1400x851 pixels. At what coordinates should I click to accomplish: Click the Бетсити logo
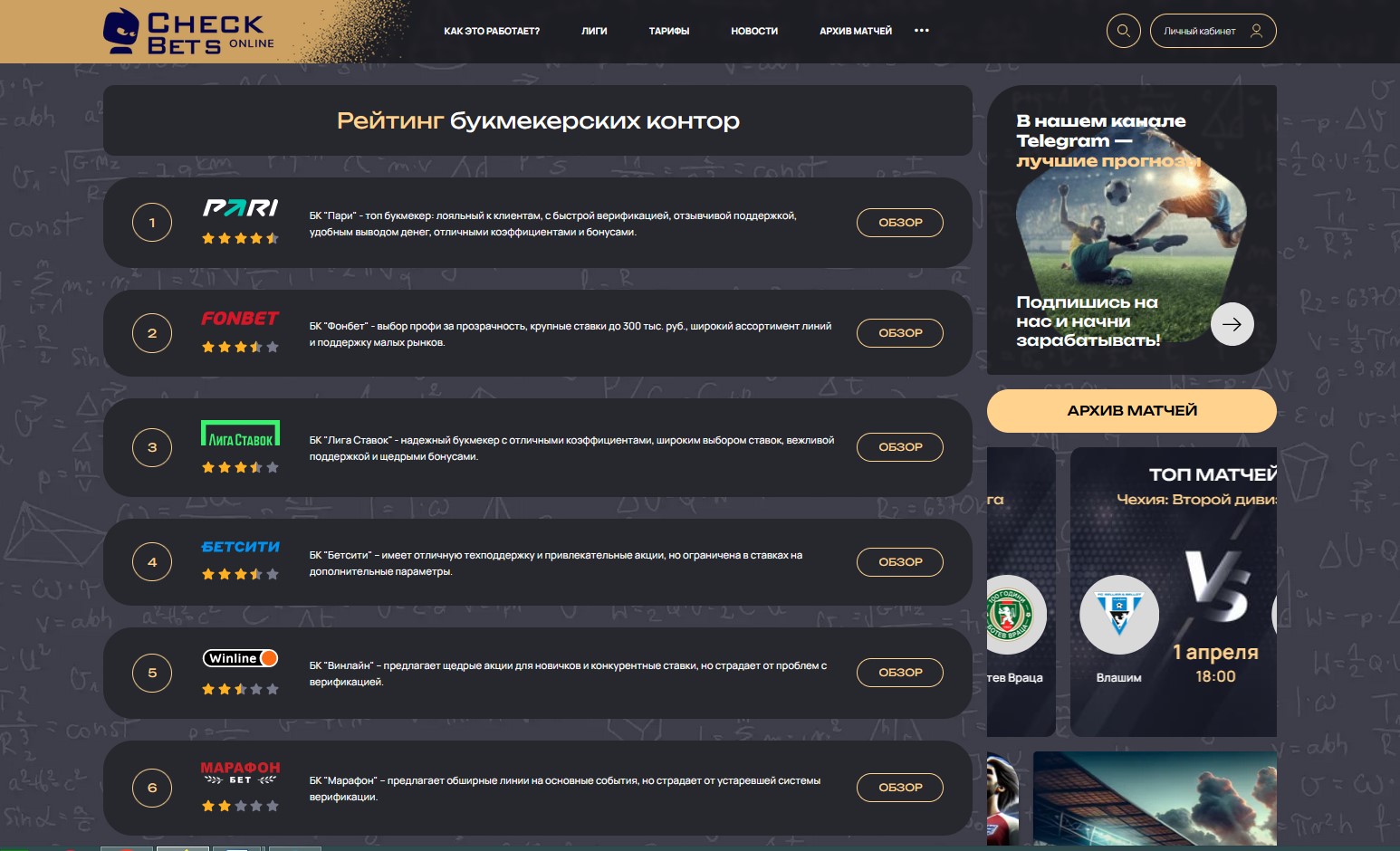240,547
